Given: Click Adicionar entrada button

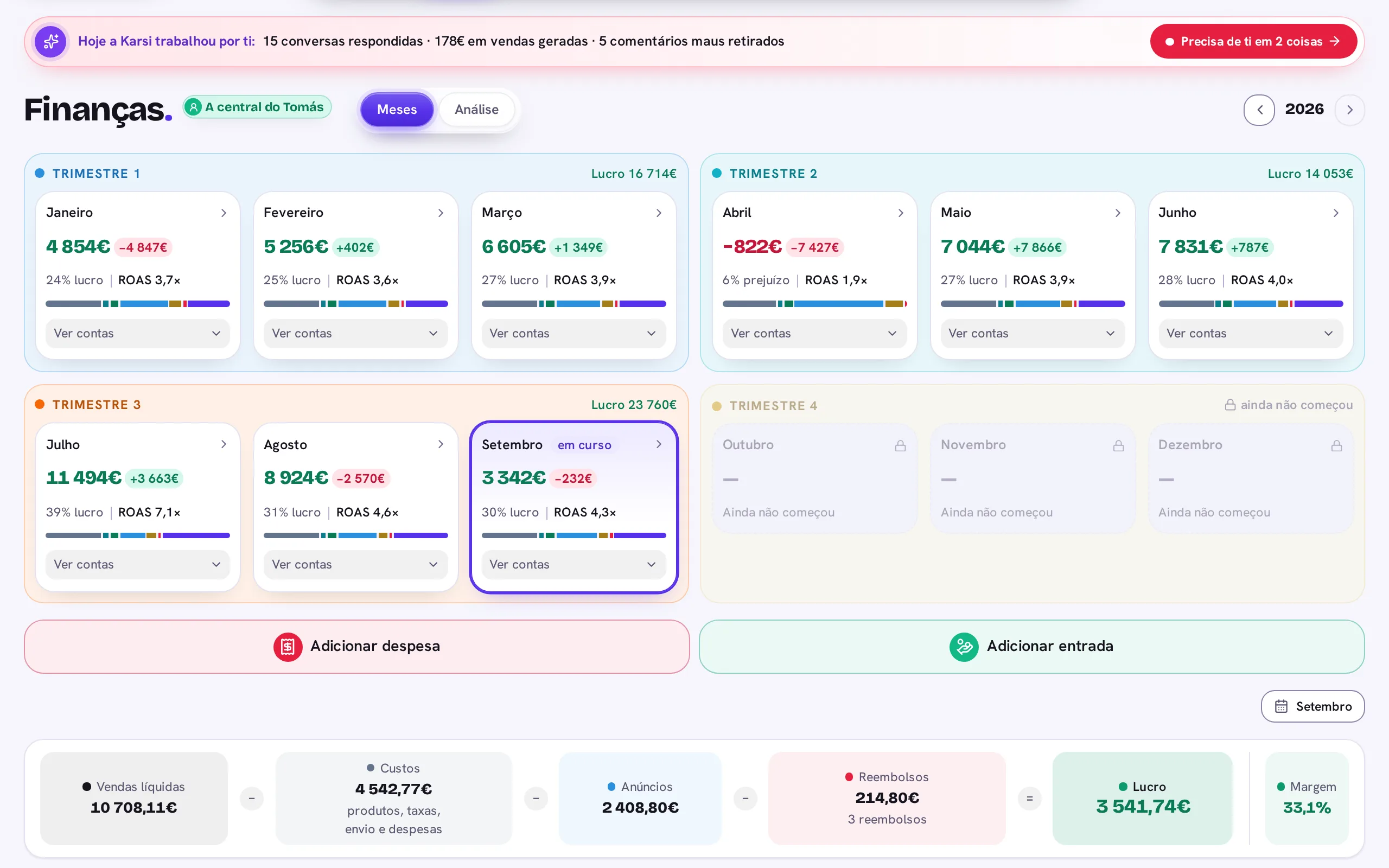Looking at the screenshot, I should (1032, 647).
